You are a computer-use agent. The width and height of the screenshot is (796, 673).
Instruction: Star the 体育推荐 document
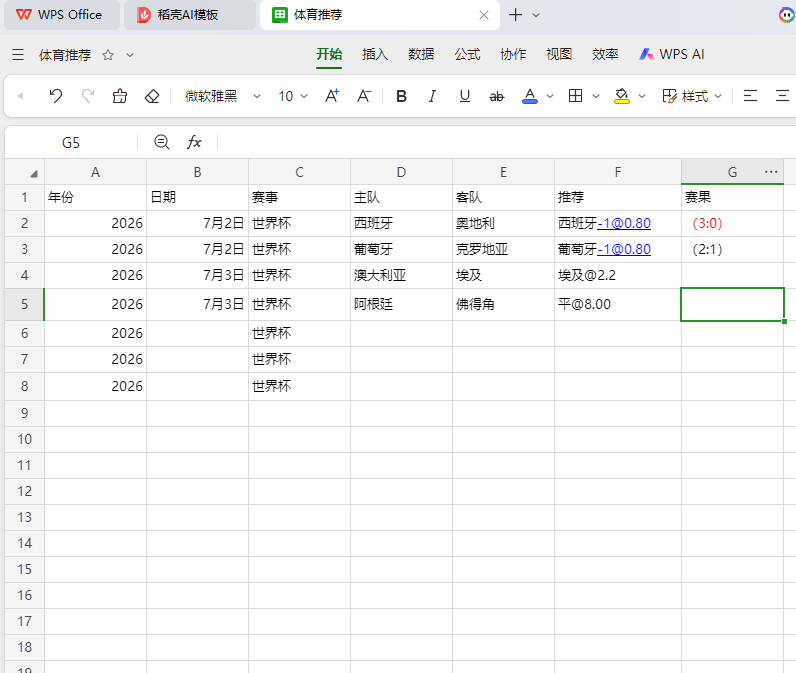tap(108, 55)
